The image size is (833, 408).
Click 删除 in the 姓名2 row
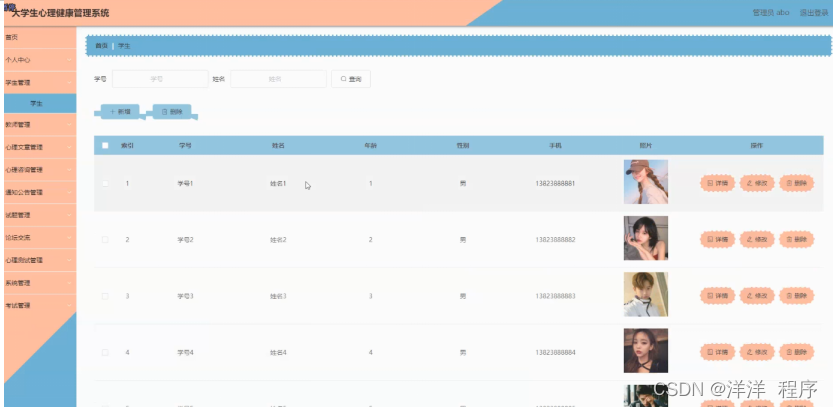pos(796,240)
